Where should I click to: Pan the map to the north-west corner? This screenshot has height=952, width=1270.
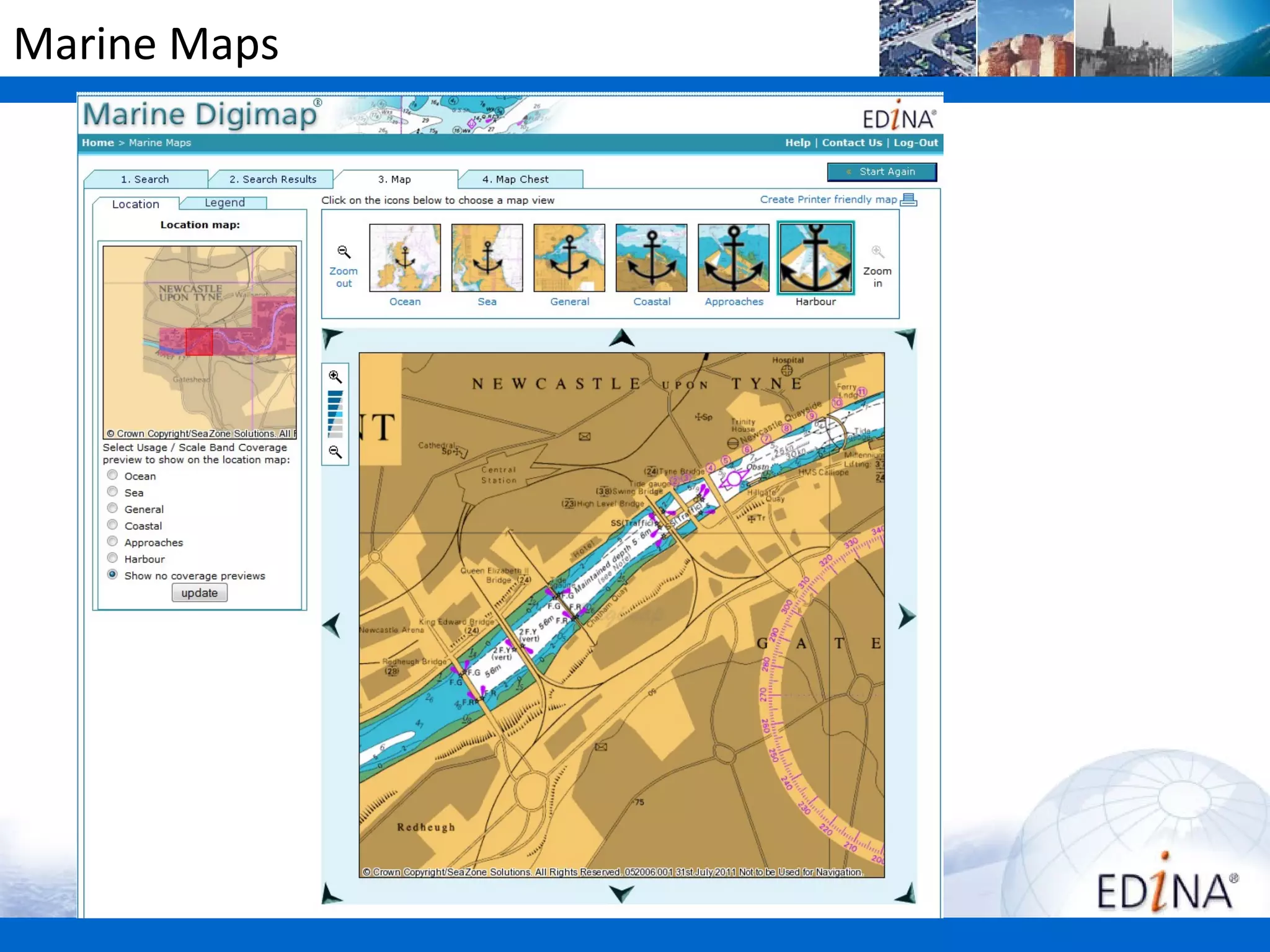(331, 338)
